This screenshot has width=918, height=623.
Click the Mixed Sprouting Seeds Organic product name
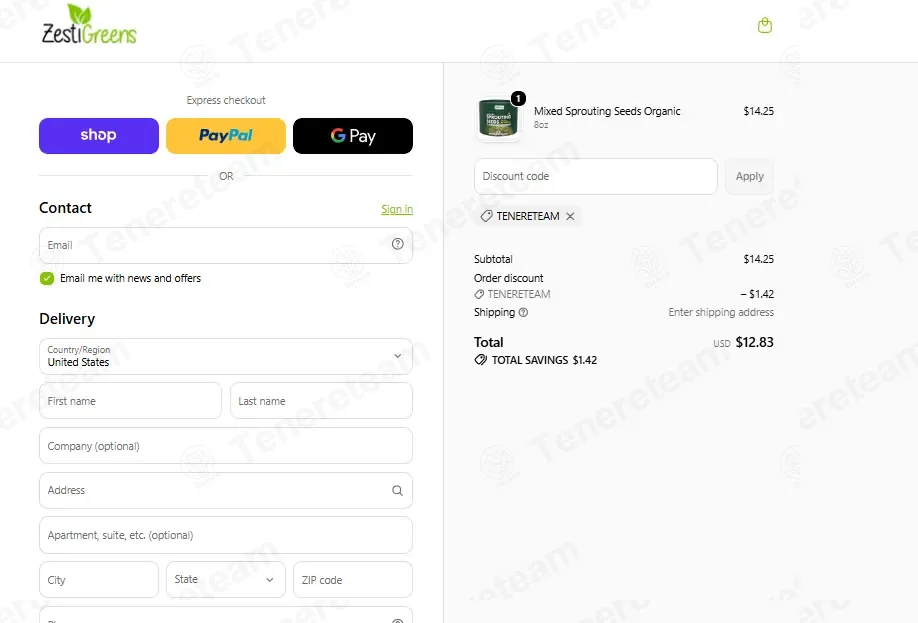point(607,111)
